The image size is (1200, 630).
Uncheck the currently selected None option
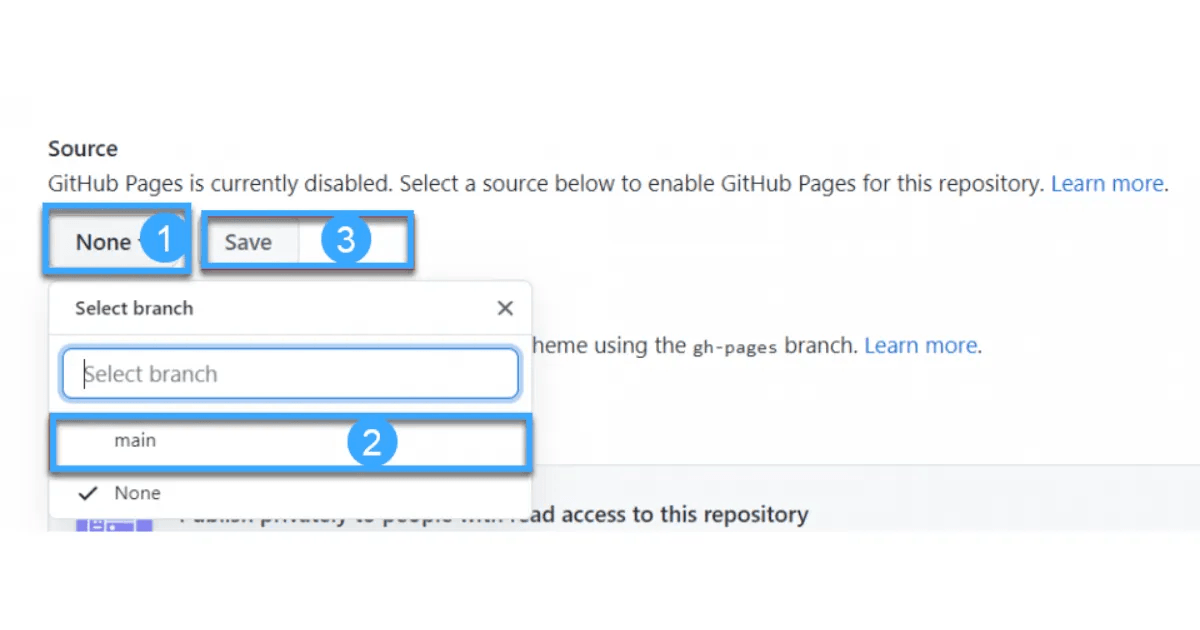(x=137, y=492)
